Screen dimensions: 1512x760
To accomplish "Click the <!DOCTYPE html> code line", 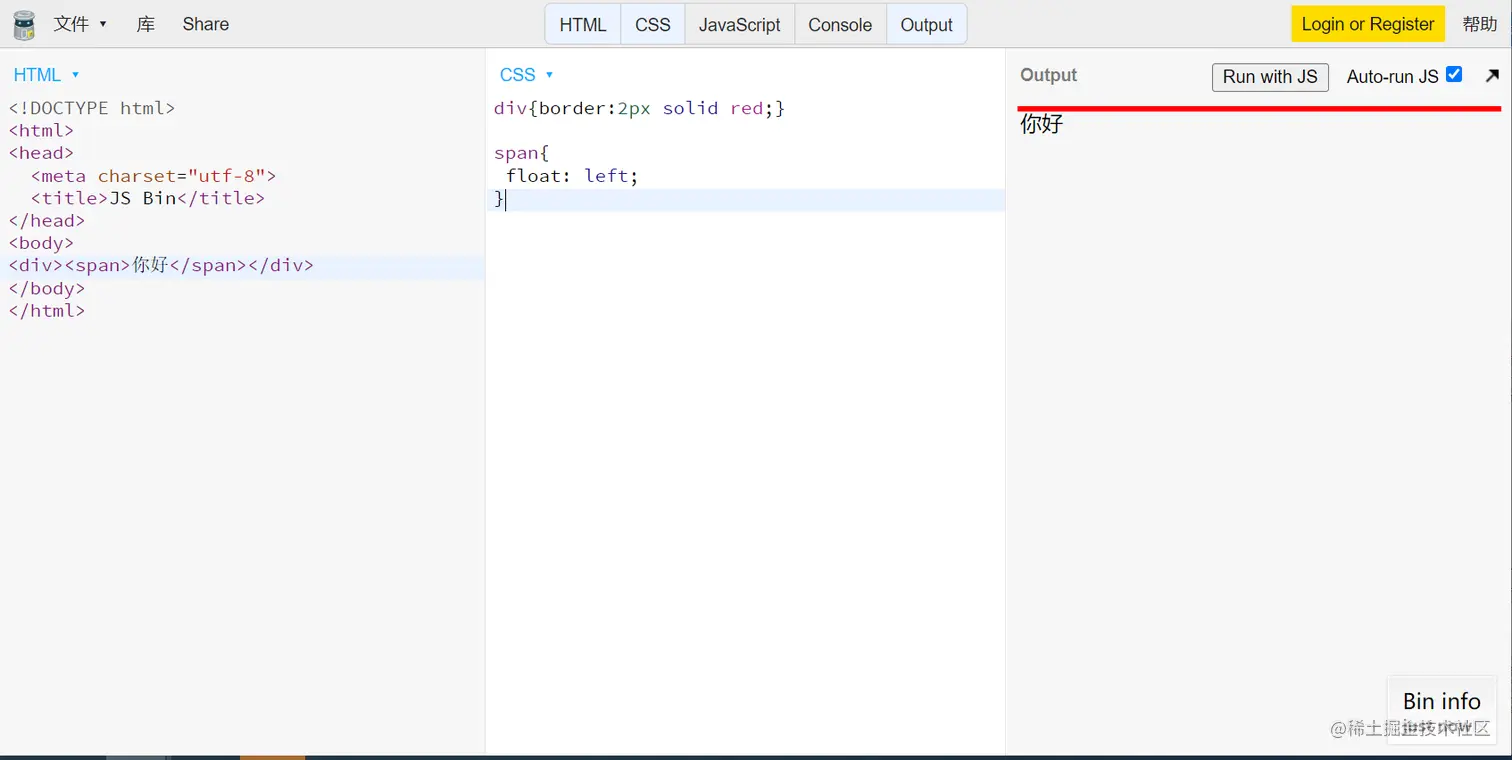I will tap(92, 108).
